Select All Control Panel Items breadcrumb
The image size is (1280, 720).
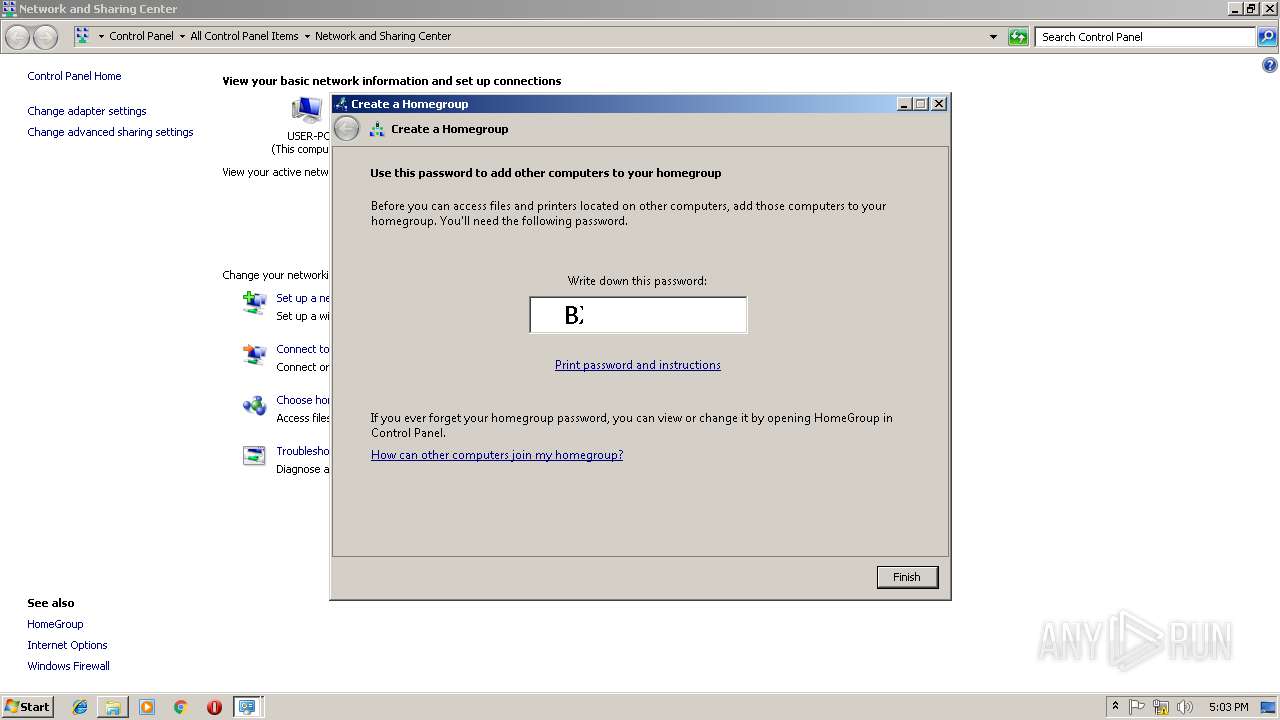pos(244,36)
